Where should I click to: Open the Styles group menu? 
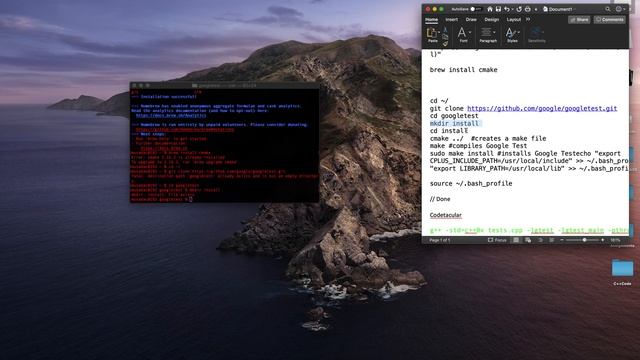[x=512, y=34]
